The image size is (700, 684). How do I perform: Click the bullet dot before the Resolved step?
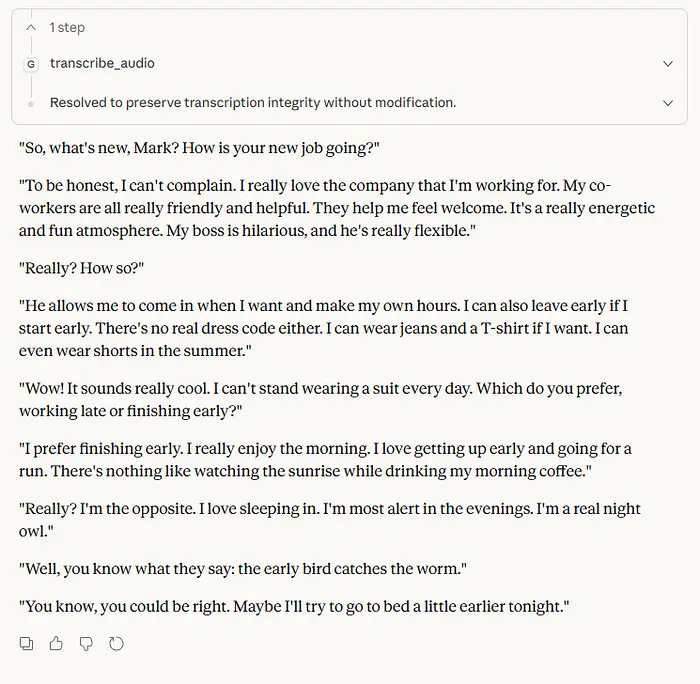[31, 103]
